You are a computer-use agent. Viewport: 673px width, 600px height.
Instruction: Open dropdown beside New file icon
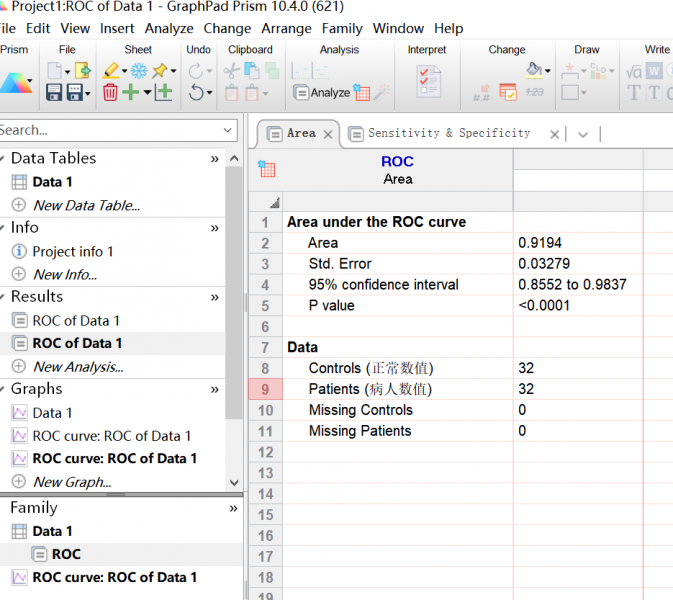click(67, 71)
